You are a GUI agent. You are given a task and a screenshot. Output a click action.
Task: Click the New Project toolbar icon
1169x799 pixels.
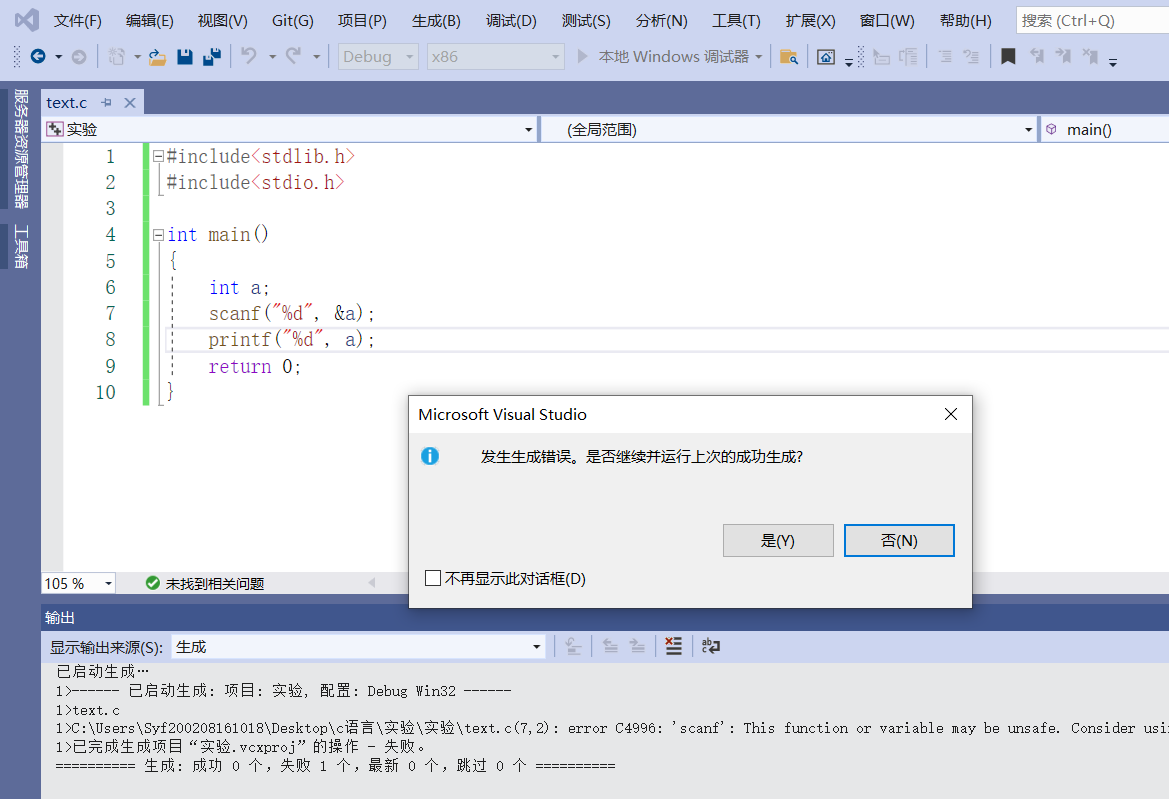click(x=116, y=57)
